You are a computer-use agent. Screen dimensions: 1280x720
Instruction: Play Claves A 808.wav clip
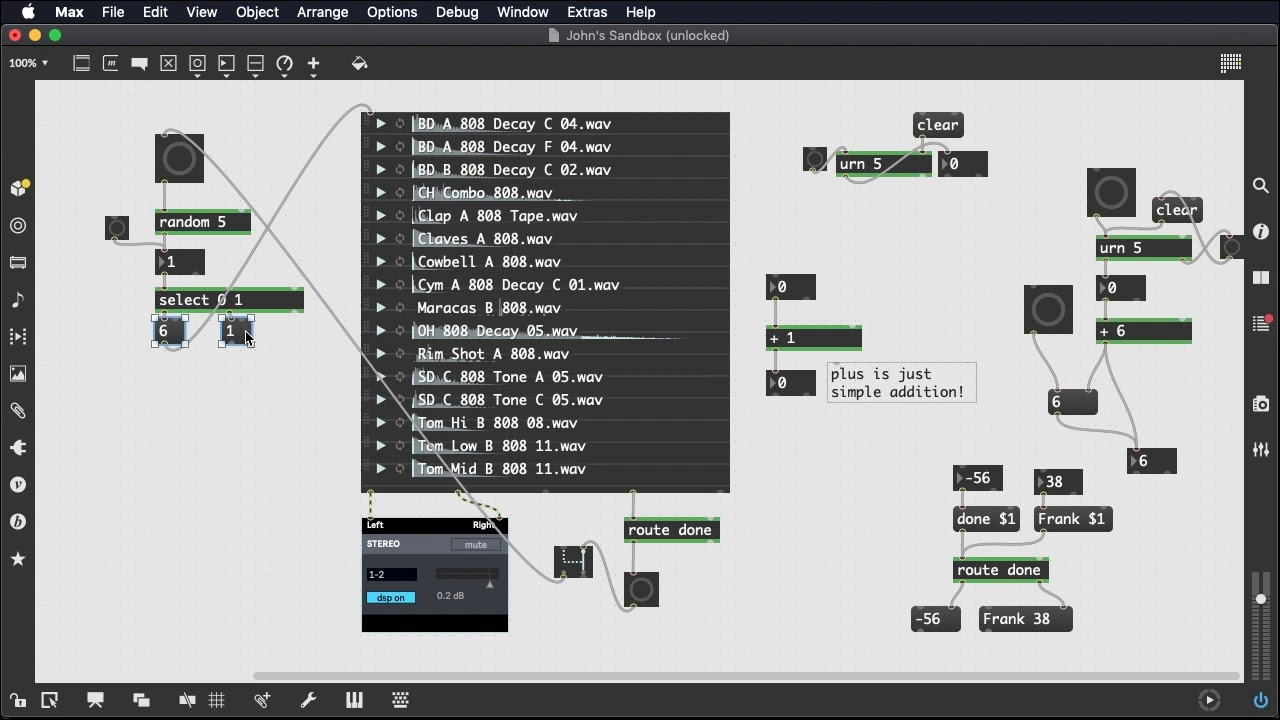tap(381, 239)
